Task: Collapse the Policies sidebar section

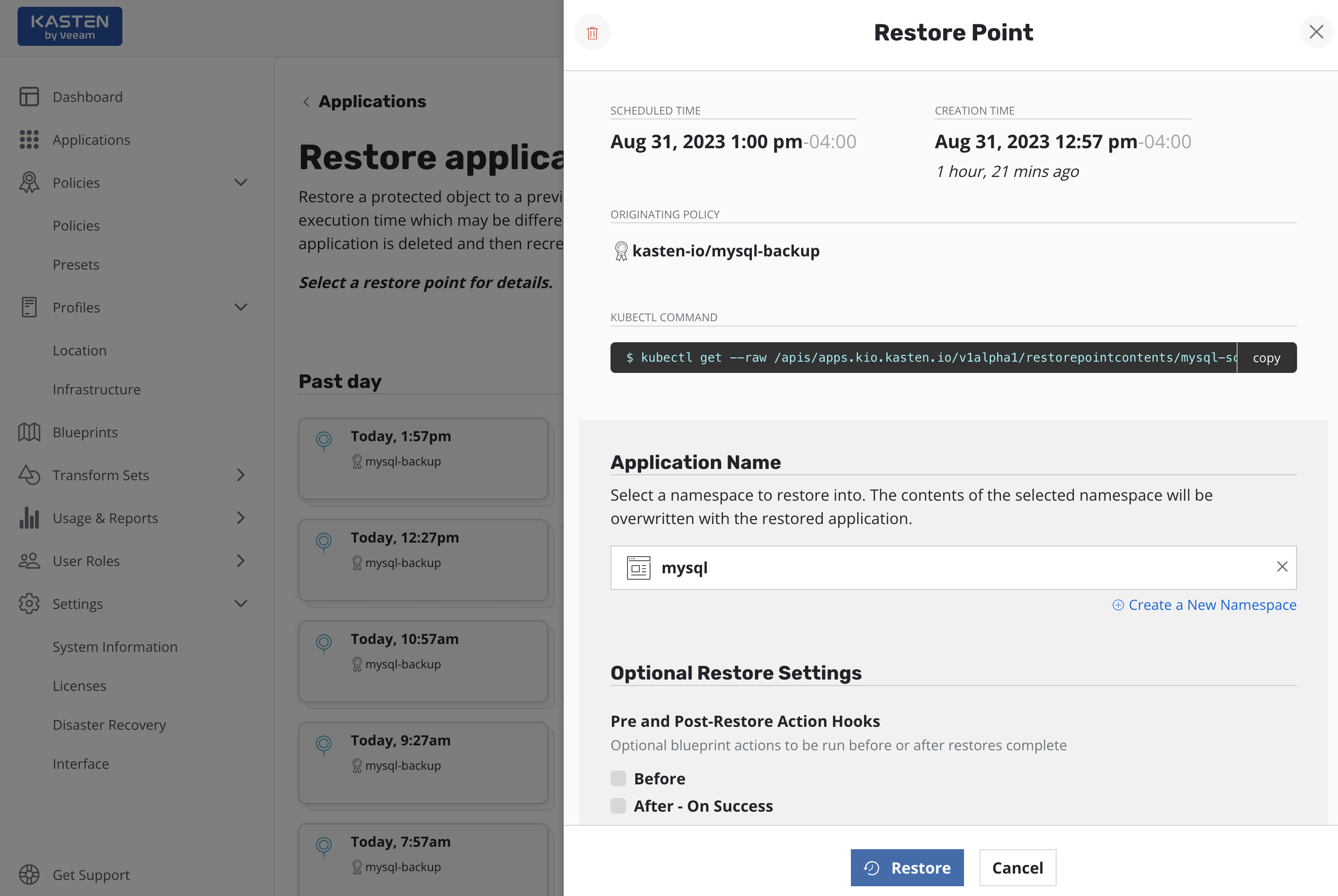Action: (x=240, y=182)
